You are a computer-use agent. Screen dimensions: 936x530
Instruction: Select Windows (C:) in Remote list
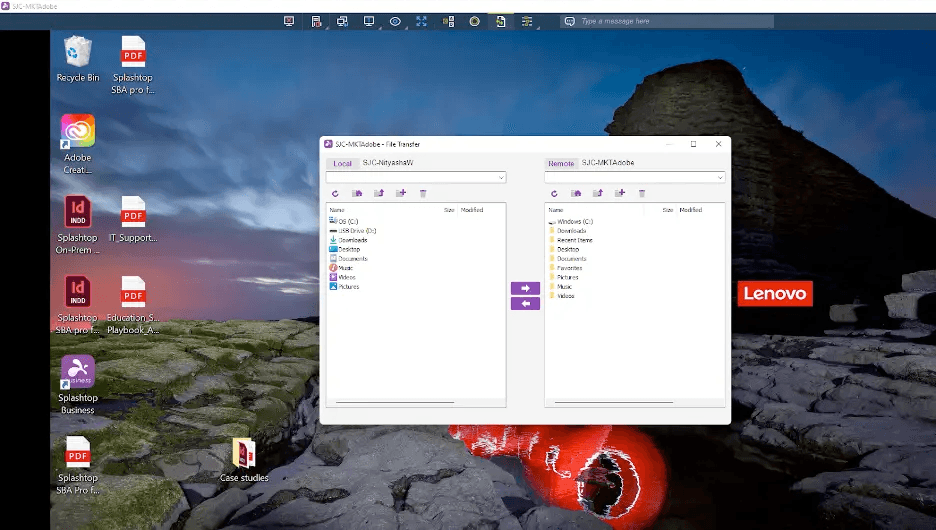pyautogui.click(x=574, y=221)
